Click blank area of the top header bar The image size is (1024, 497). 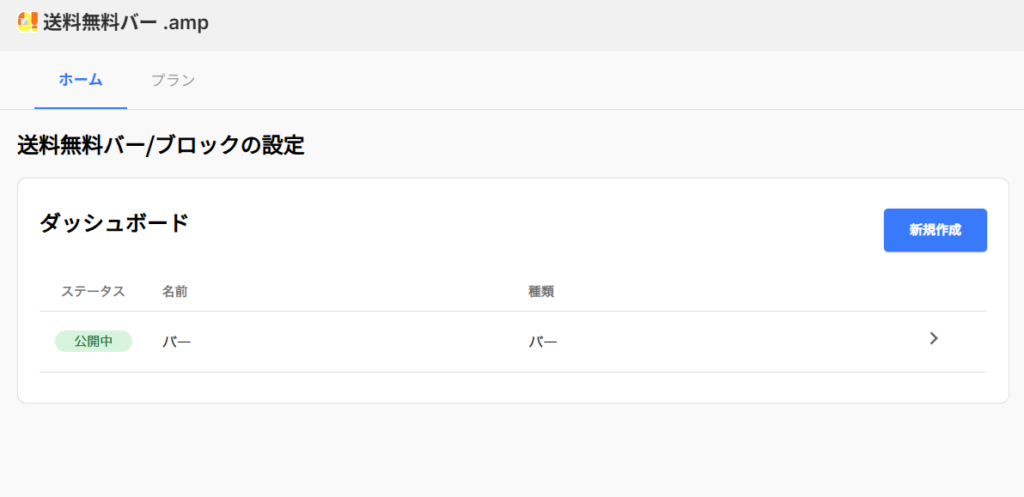[x=600, y=24]
